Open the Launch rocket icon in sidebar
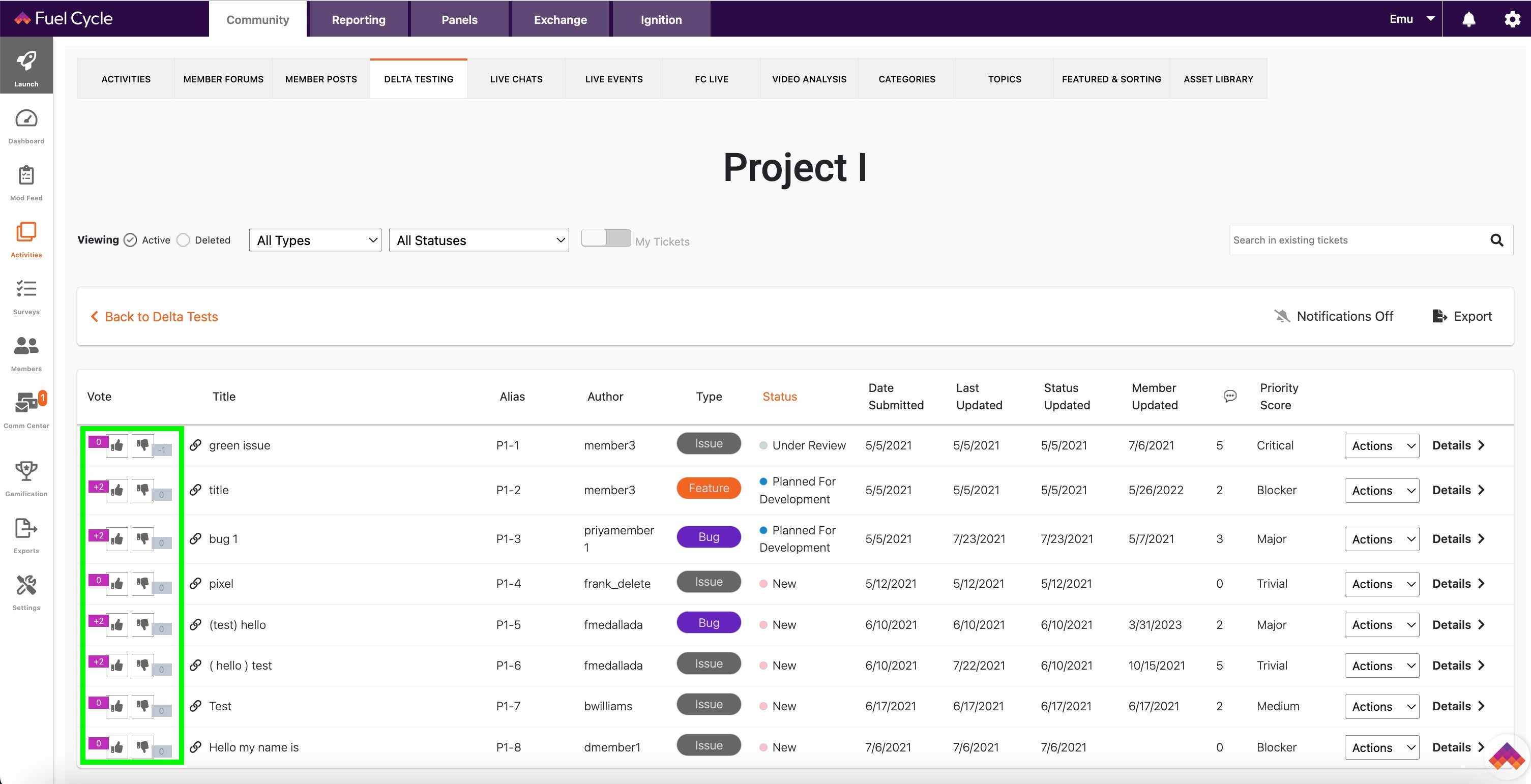 coord(26,65)
